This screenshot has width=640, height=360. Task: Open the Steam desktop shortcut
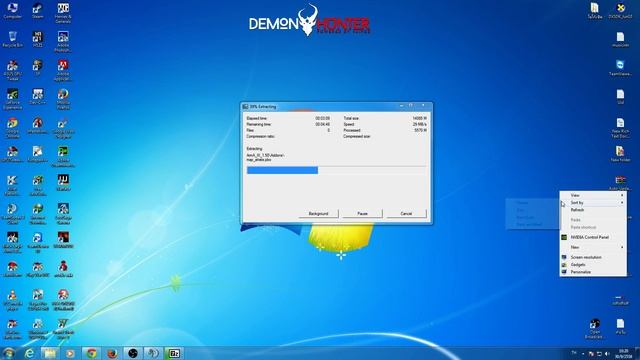tap(38, 11)
